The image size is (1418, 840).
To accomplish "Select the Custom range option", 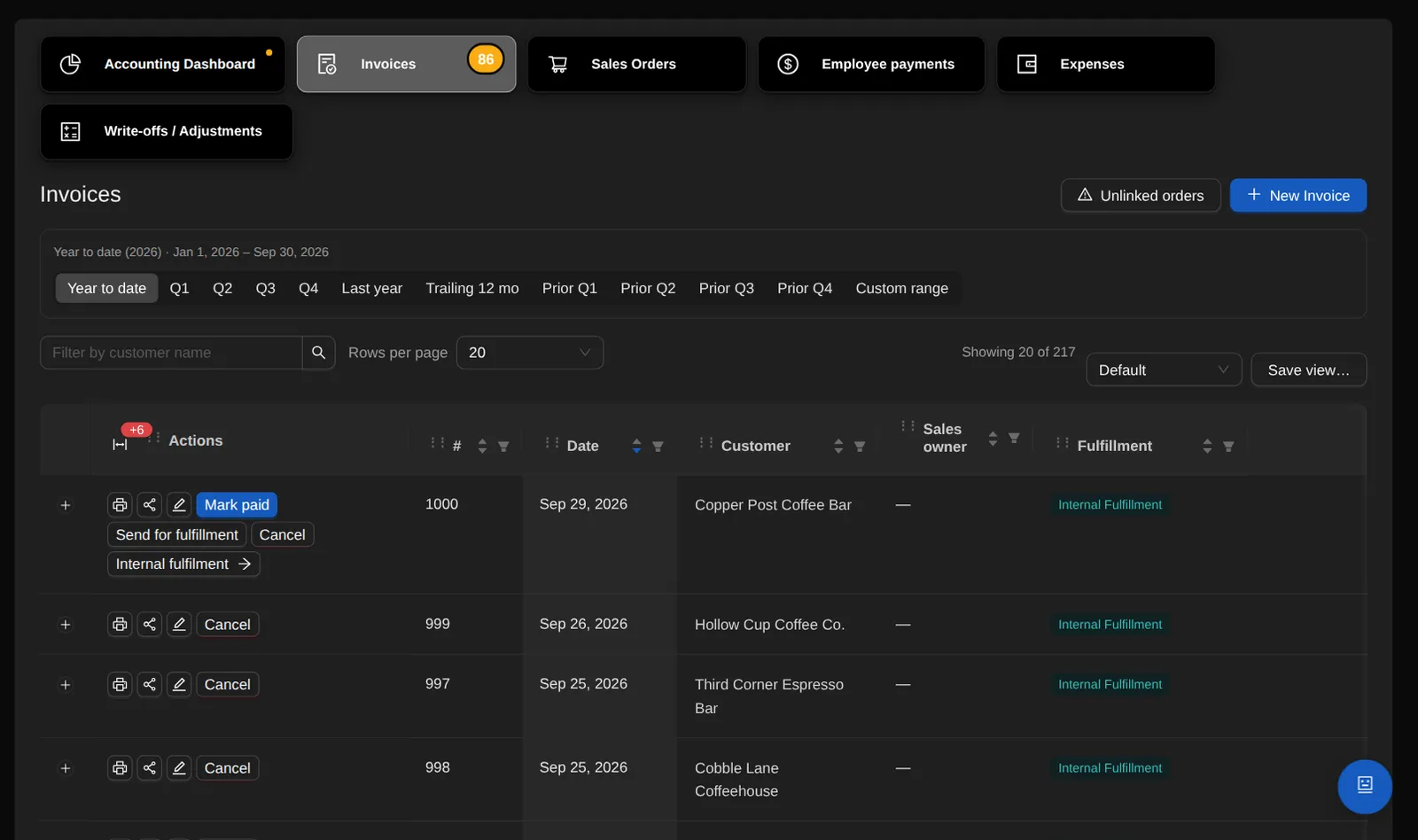I will [902, 289].
